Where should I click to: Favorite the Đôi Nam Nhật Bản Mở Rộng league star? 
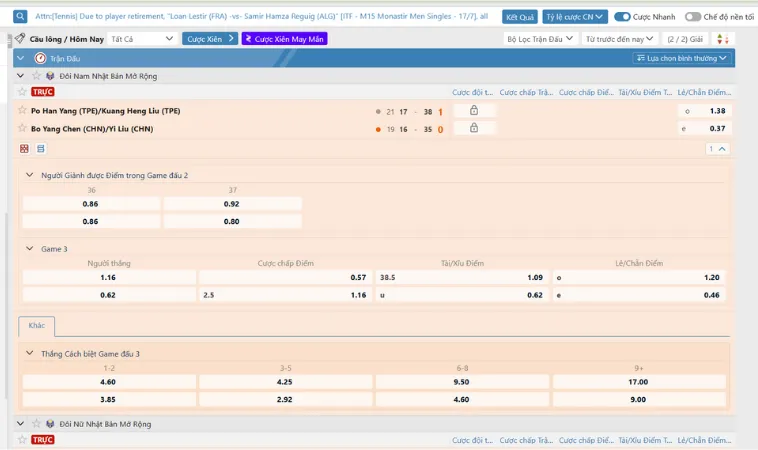37,76
